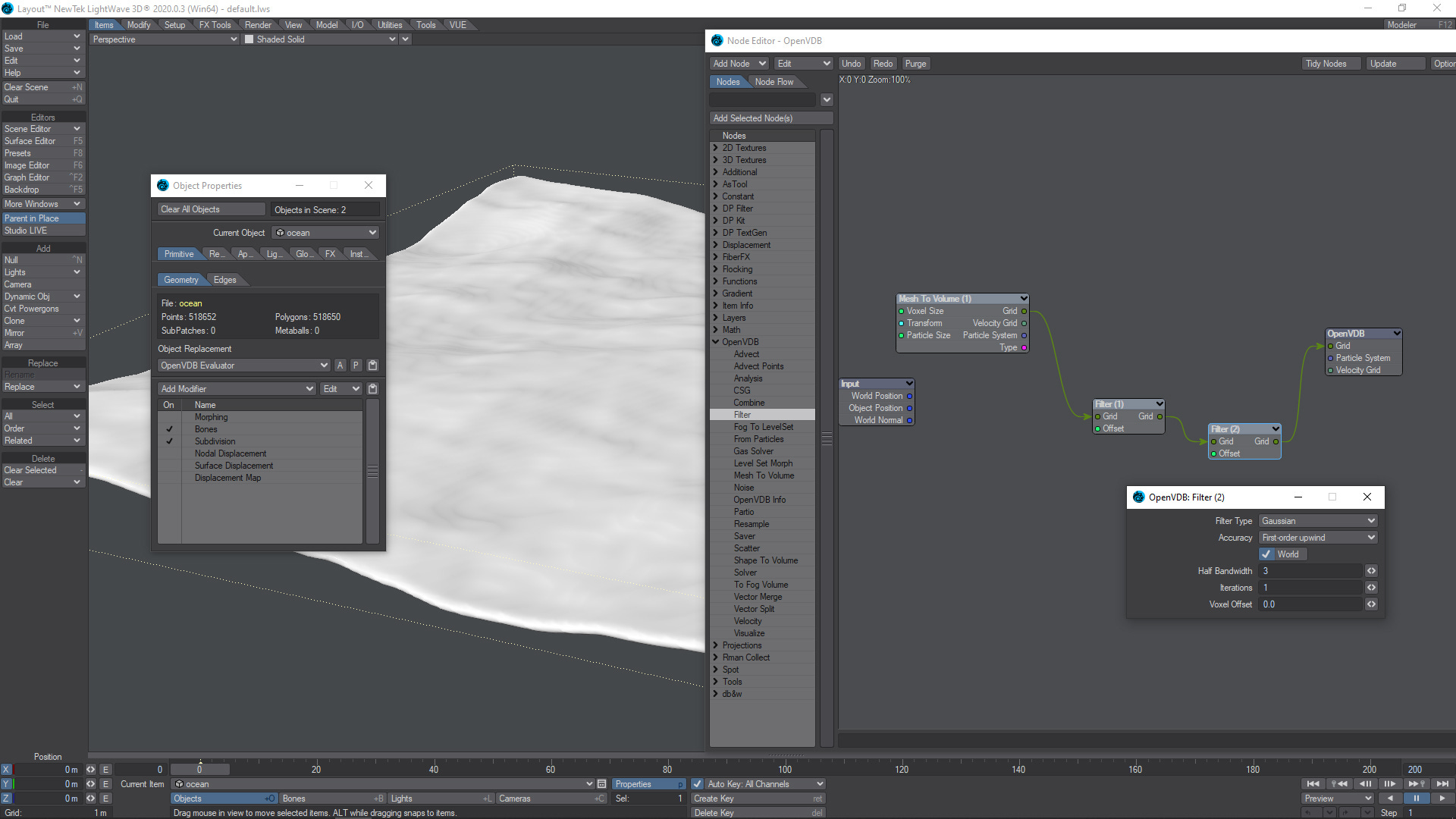This screenshot has width=1456, height=819.
Task: Click Z position envelope E button
Action: [x=105, y=799]
